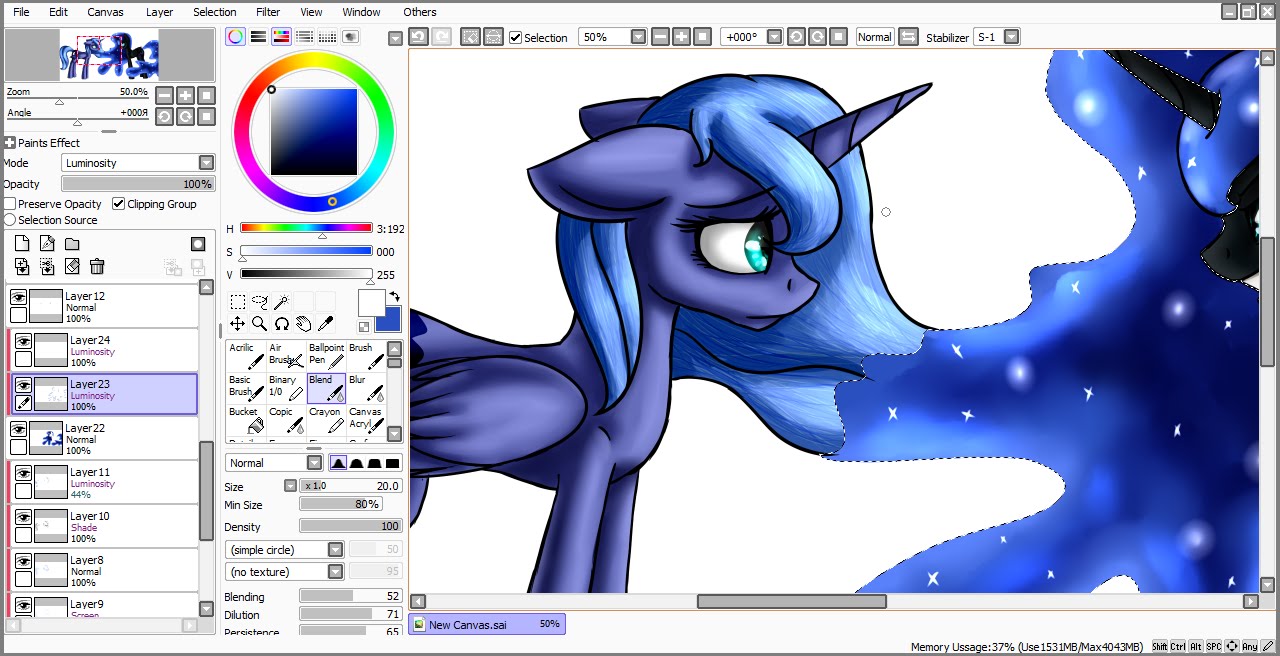
Task: Open the (no texture) dropdown
Action: pyautogui.click(x=285, y=572)
